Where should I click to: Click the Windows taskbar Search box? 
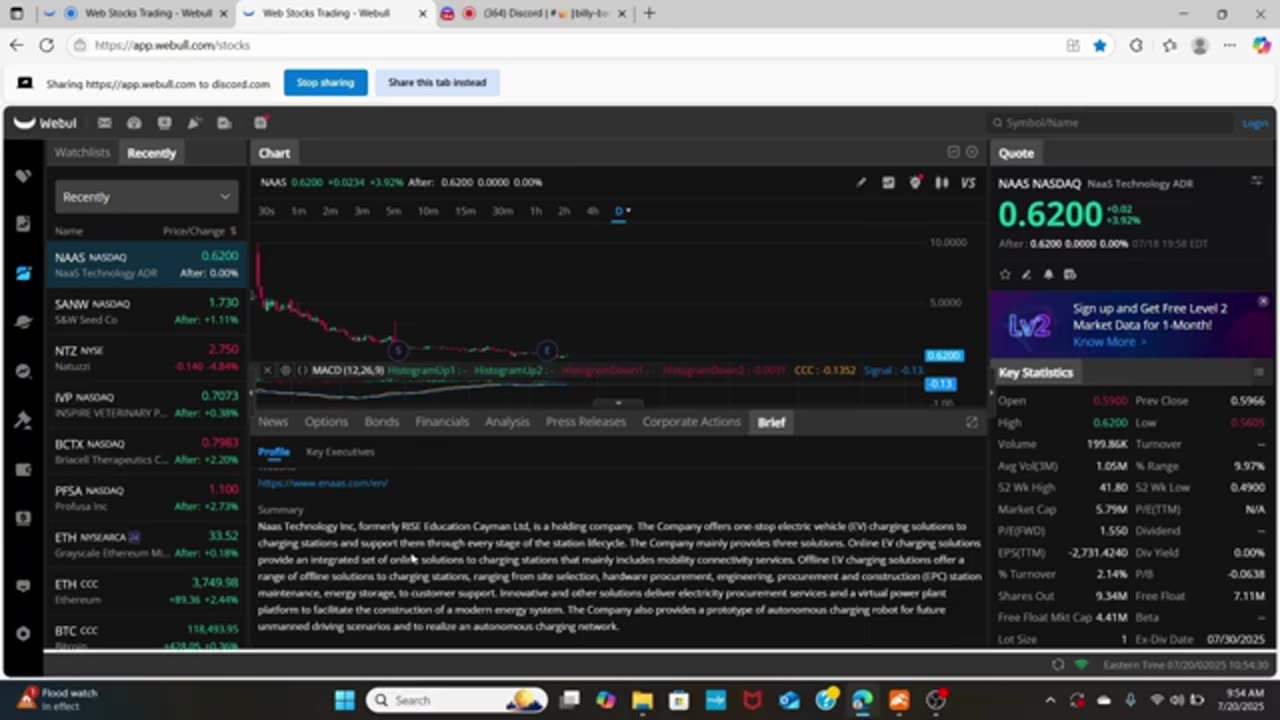coord(456,700)
